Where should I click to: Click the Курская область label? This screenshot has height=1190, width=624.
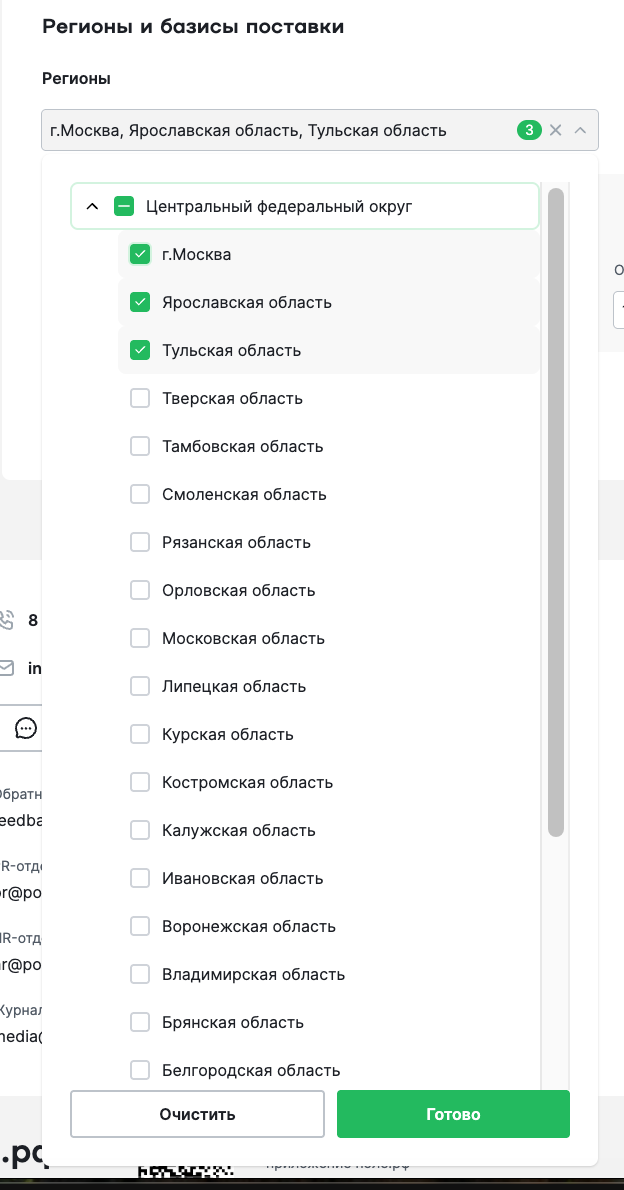tap(228, 734)
